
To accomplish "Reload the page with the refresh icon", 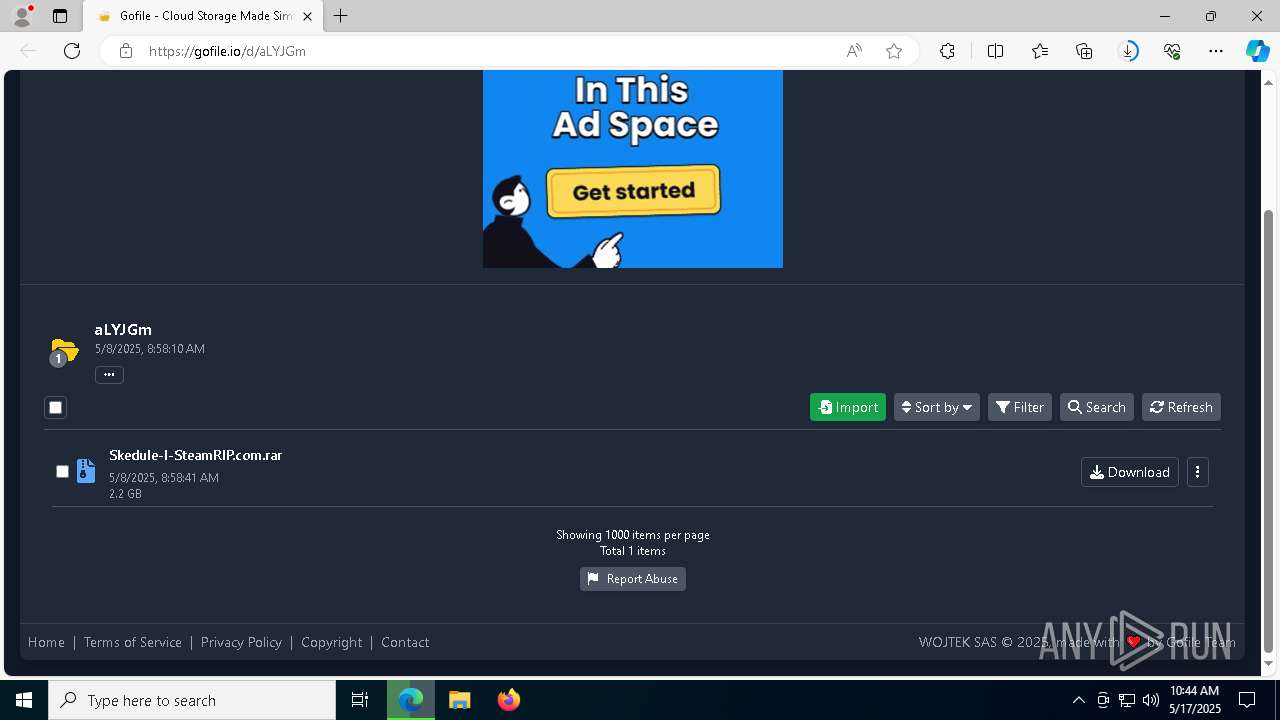I will [72, 51].
